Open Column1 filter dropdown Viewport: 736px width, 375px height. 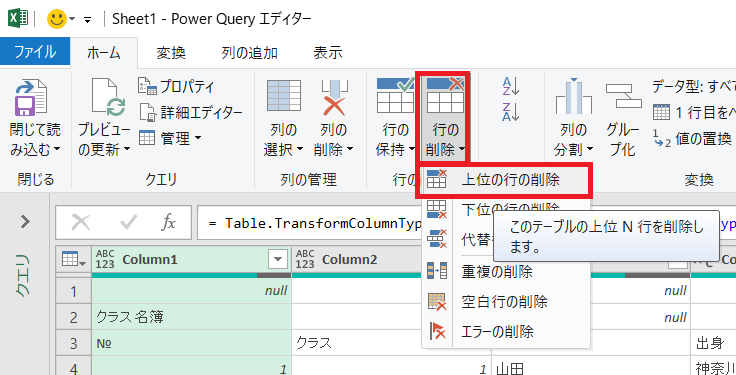pos(277,259)
